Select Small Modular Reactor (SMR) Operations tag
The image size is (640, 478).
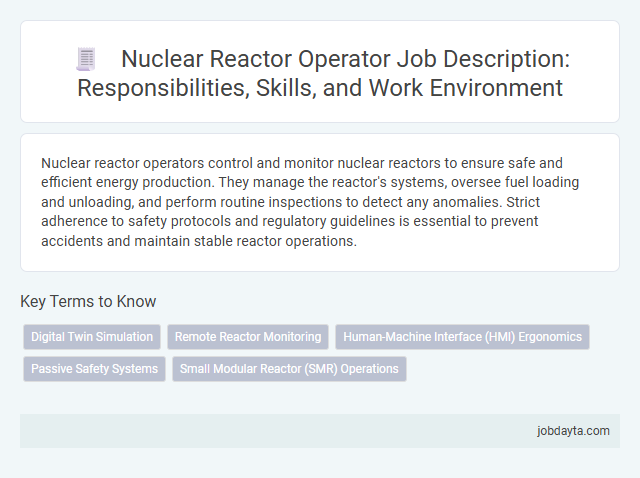pyautogui.click(x=289, y=369)
